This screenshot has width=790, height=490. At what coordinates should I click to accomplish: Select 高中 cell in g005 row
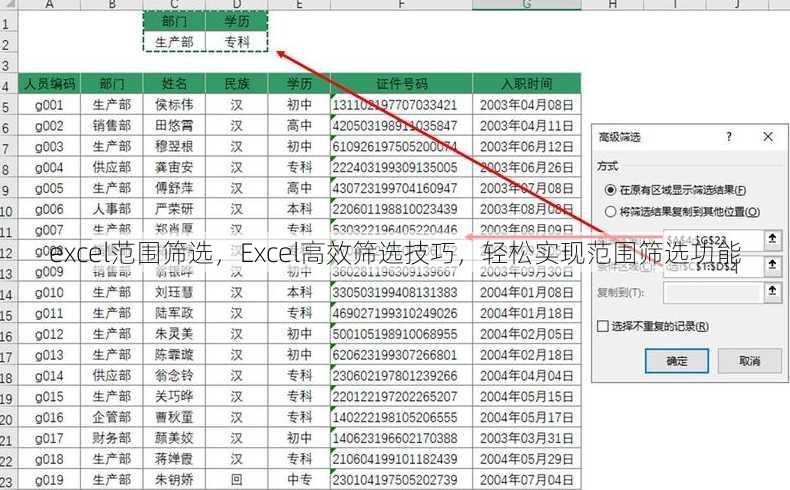[x=299, y=188]
